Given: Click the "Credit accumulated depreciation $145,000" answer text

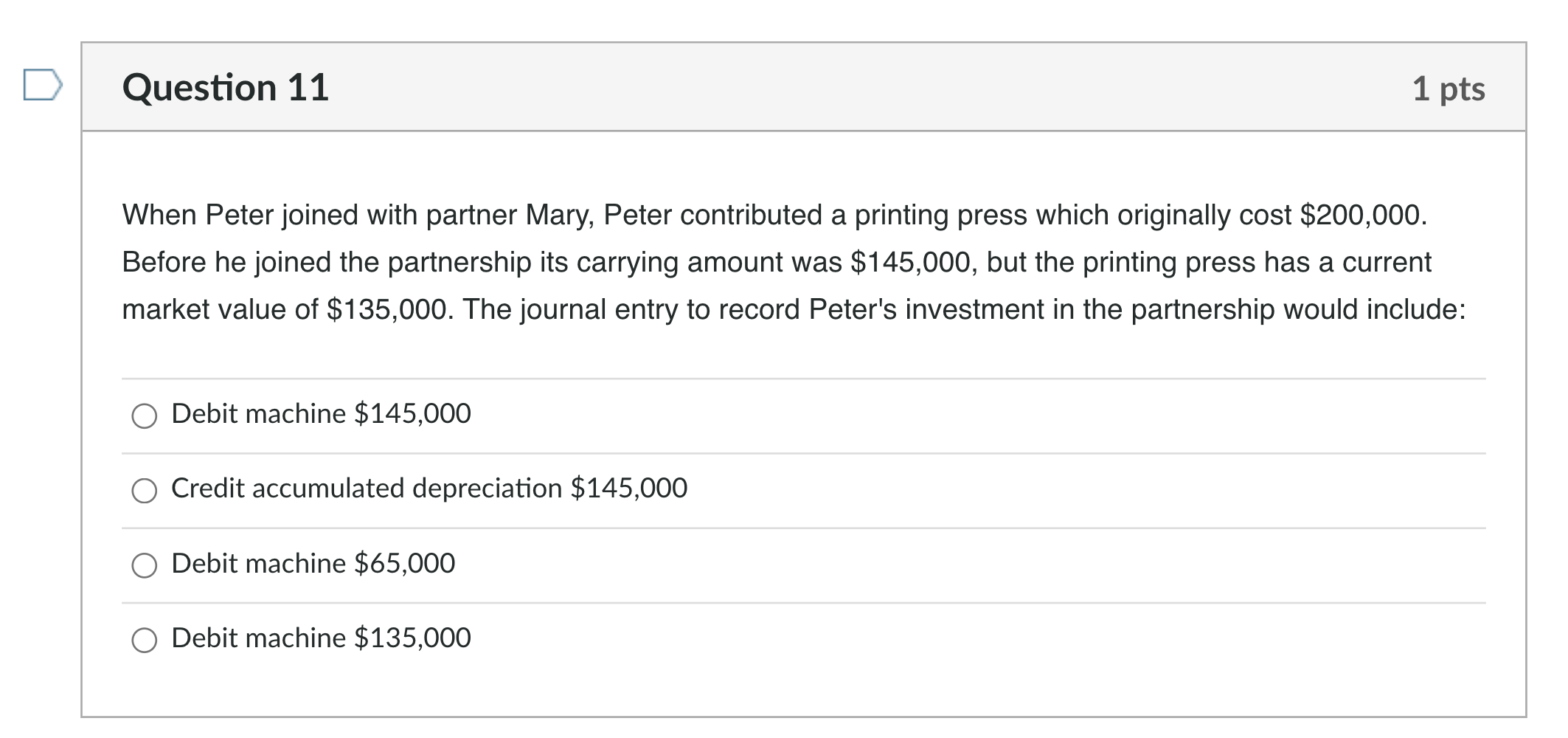Looking at the screenshot, I should pos(429,489).
